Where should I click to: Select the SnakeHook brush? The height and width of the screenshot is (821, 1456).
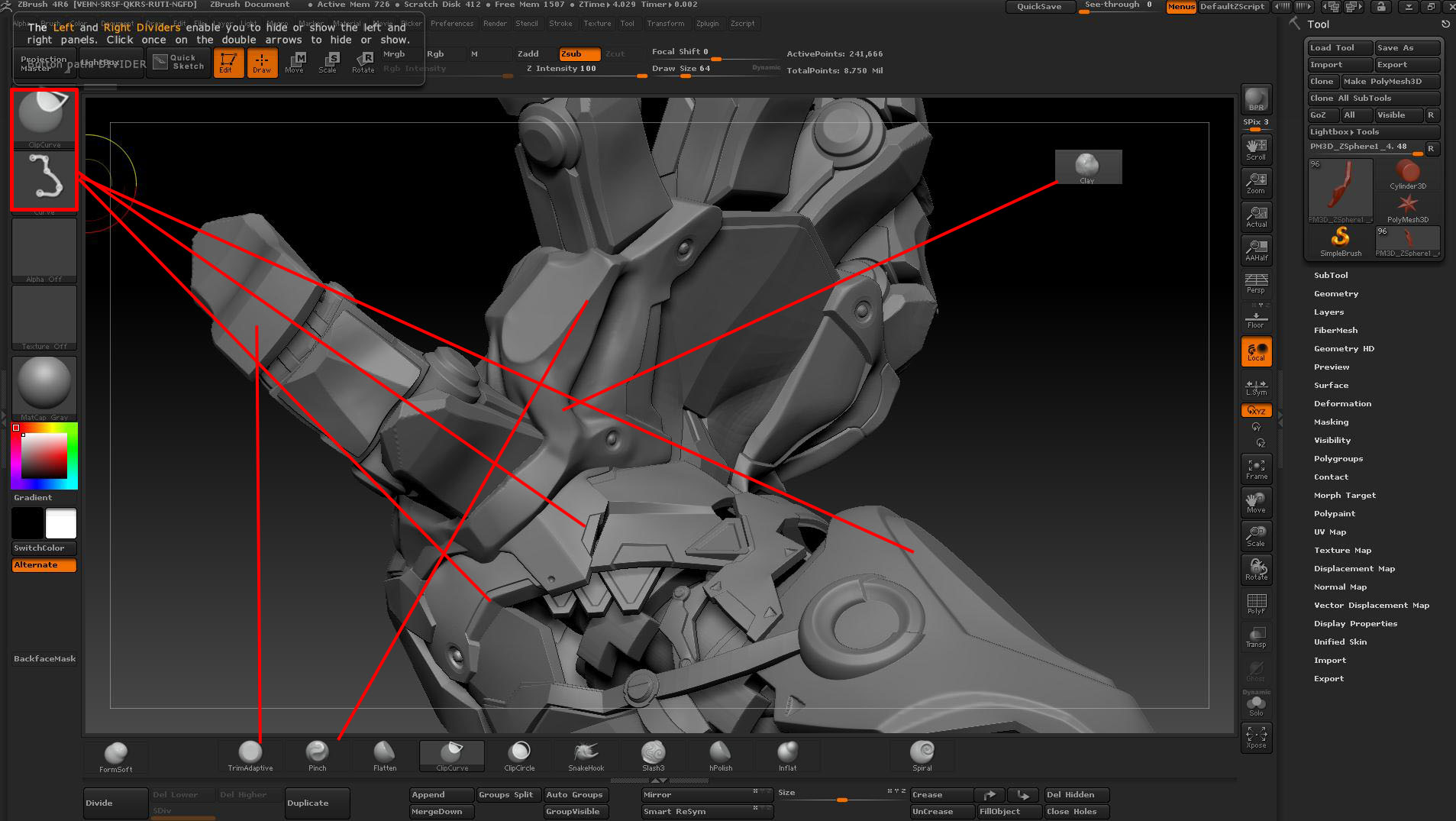point(586,755)
